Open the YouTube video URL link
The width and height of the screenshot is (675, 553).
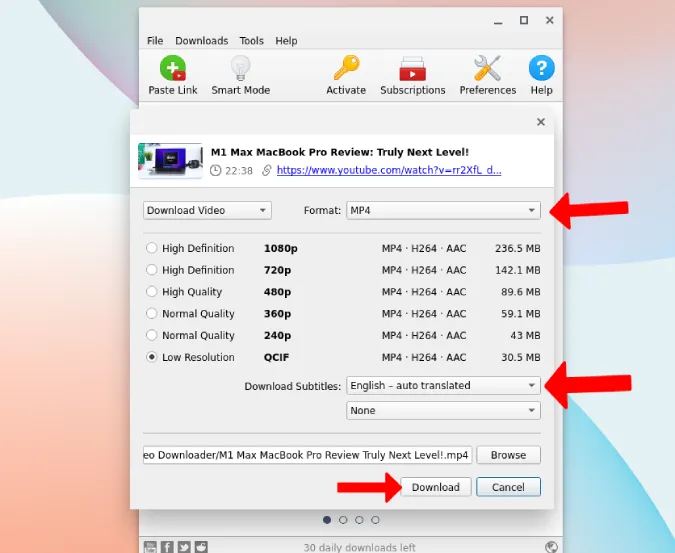(x=389, y=170)
